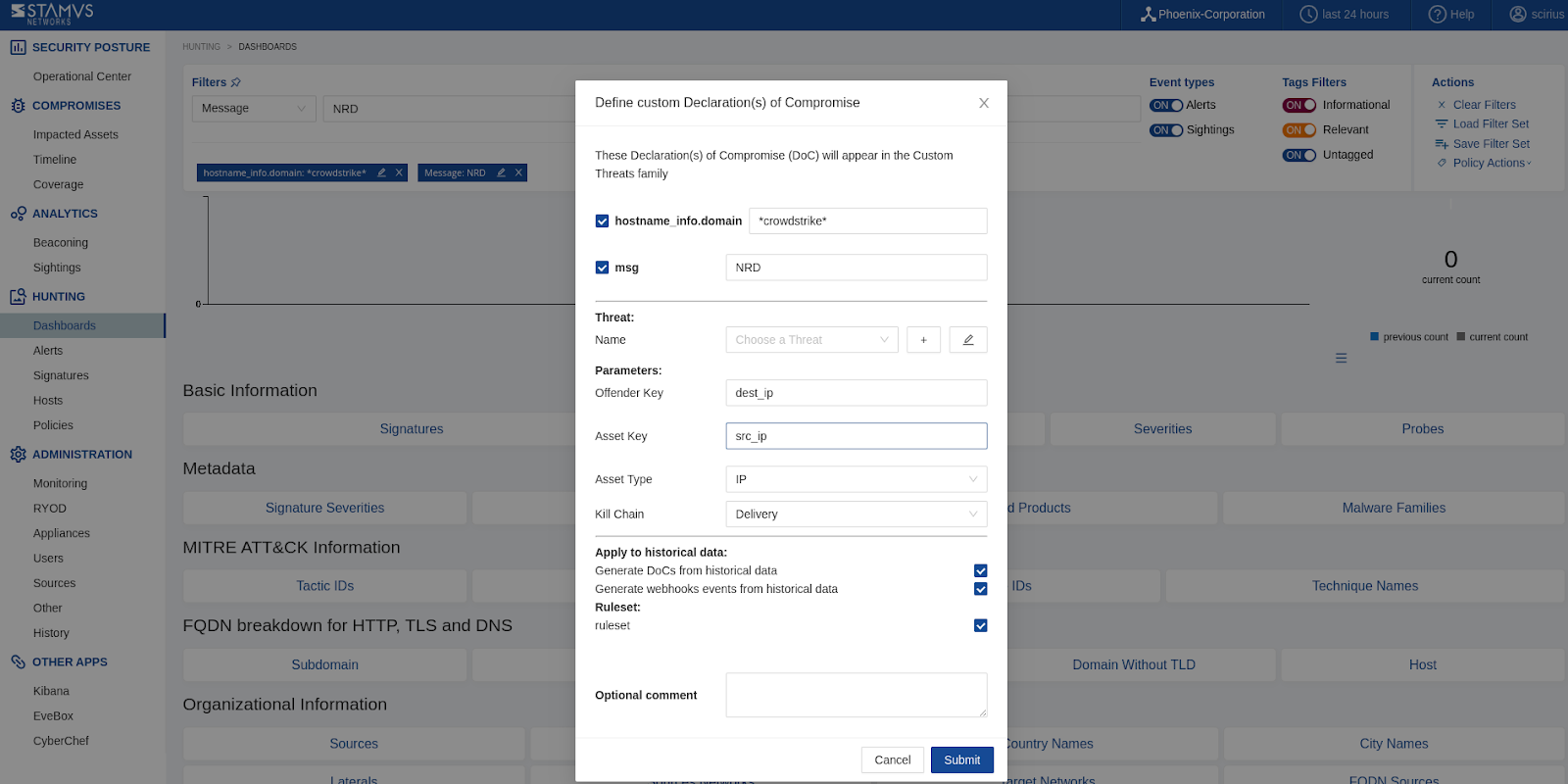Click the Security Posture section icon
This screenshot has height=784, width=1568.
coord(18,47)
